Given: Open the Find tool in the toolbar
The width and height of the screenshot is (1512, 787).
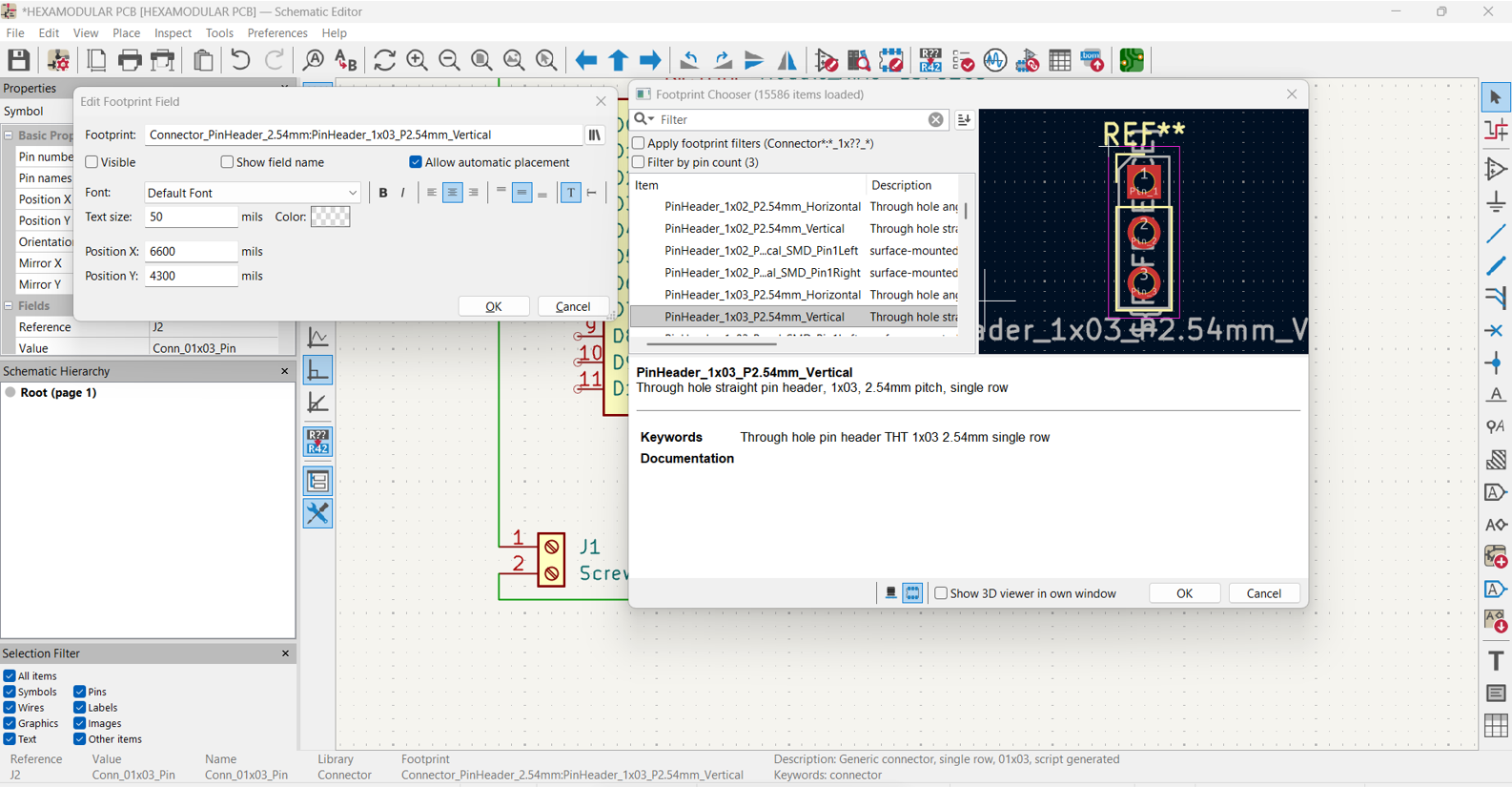Looking at the screenshot, I should click(x=313, y=60).
